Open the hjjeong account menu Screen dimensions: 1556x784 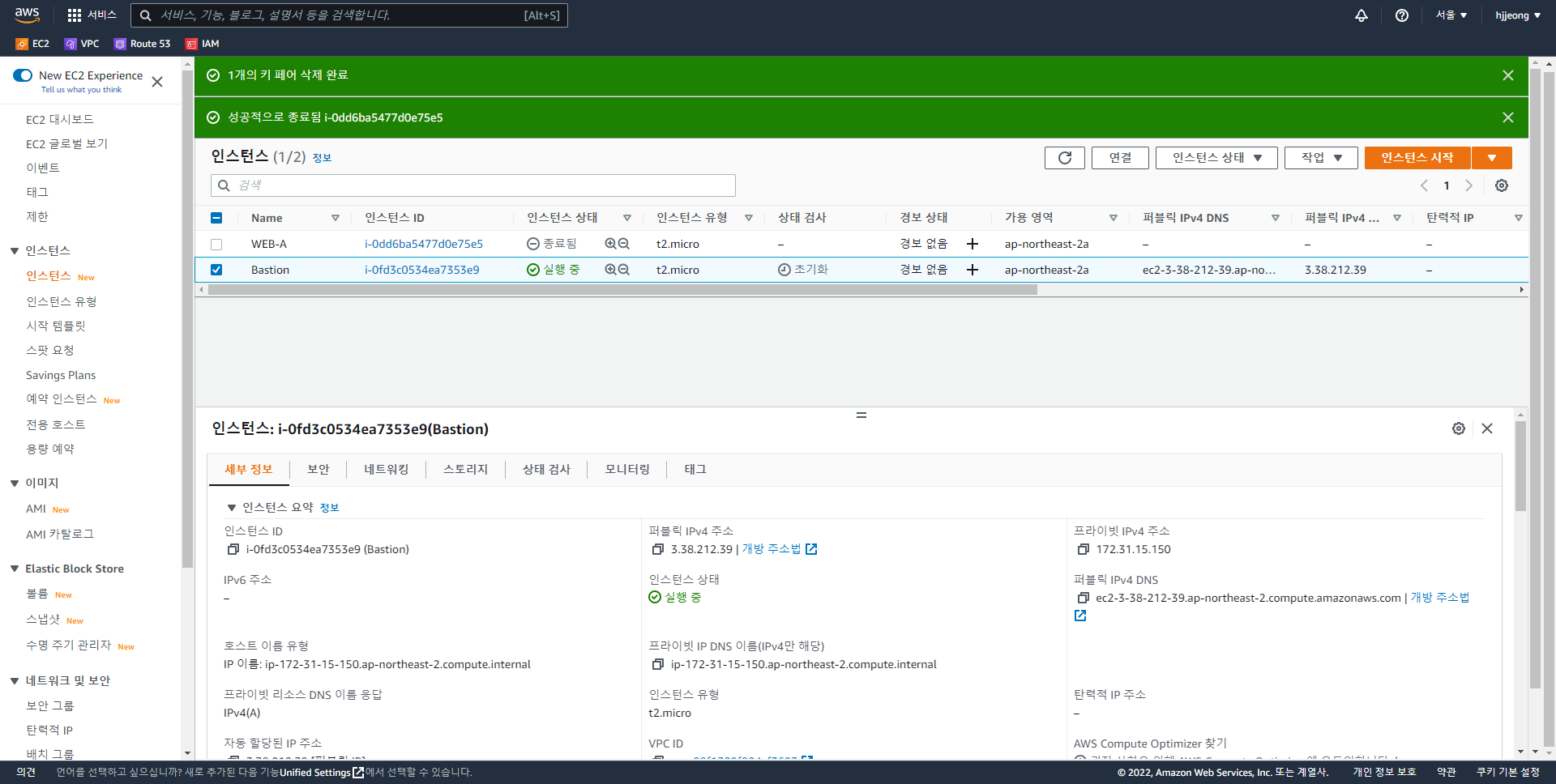point(1518,15)
